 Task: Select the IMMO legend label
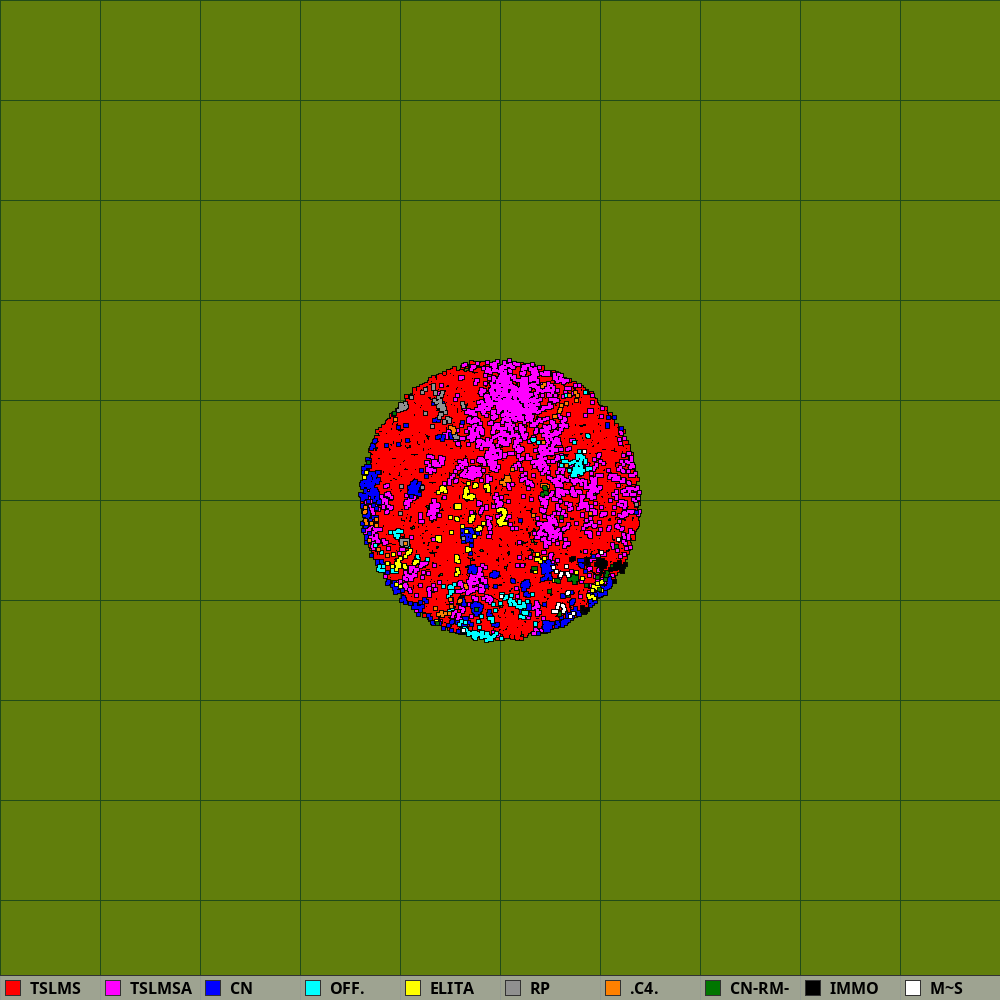click(854, 989)
